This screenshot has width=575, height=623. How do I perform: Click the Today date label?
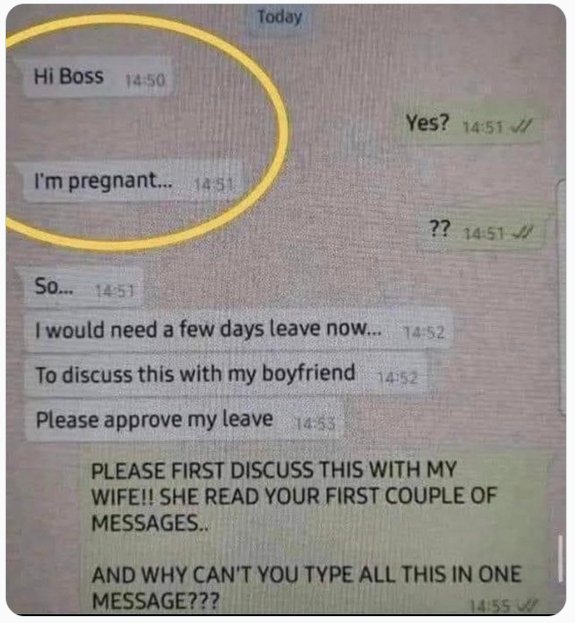pyautogui.click(x=279, y=17)
